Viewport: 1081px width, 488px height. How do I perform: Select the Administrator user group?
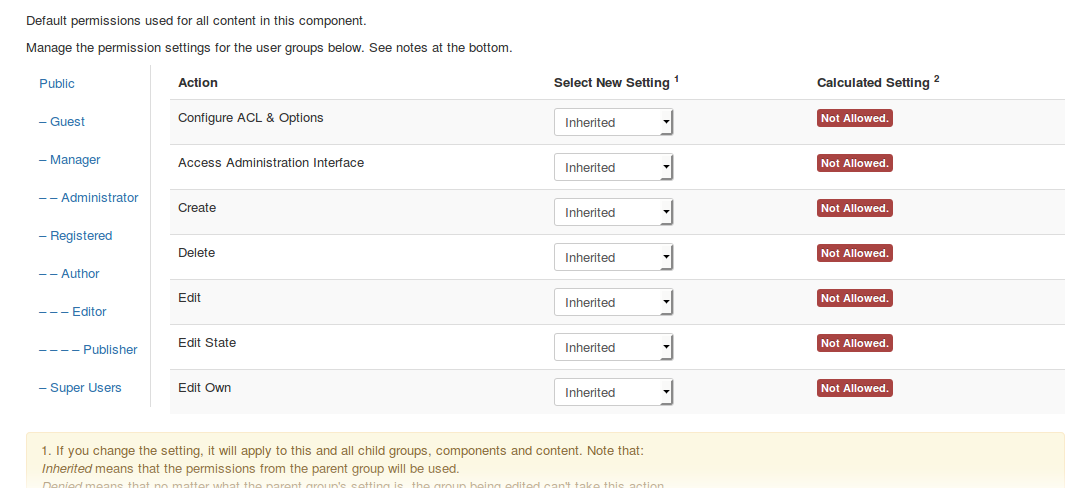pyautogui.click(x=88, y=198)
